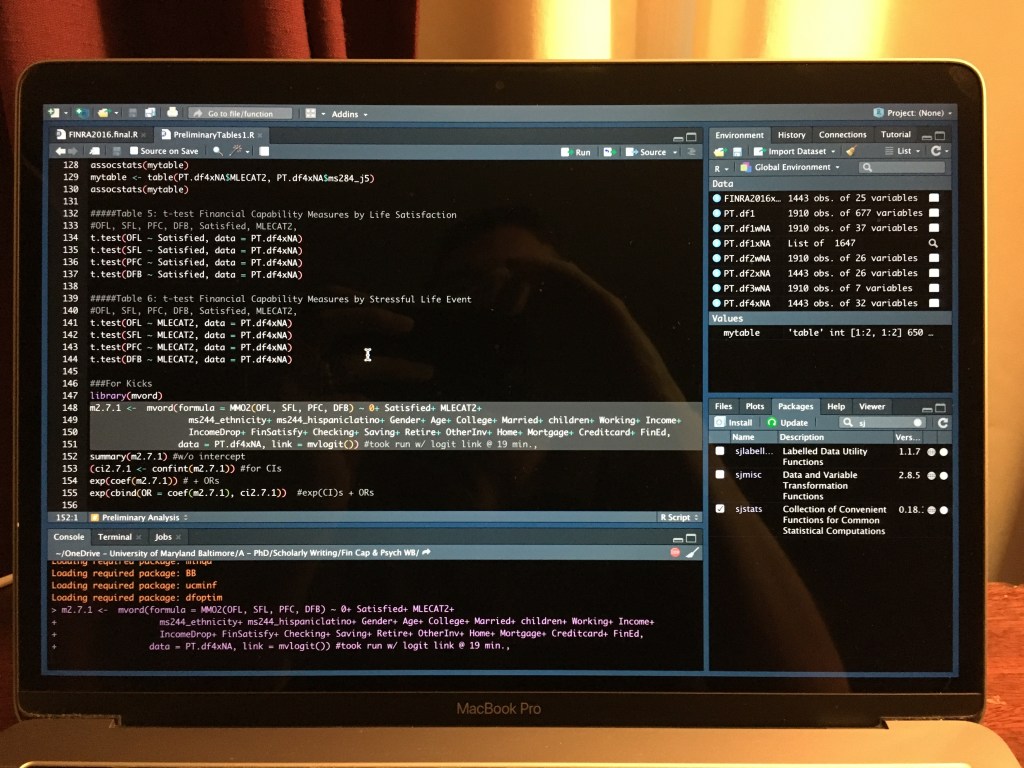Image resolution: width=1024 pixels, height=768 pixels.
Task: Click the print icon in the main toolbar
Action: pos(172,113)
